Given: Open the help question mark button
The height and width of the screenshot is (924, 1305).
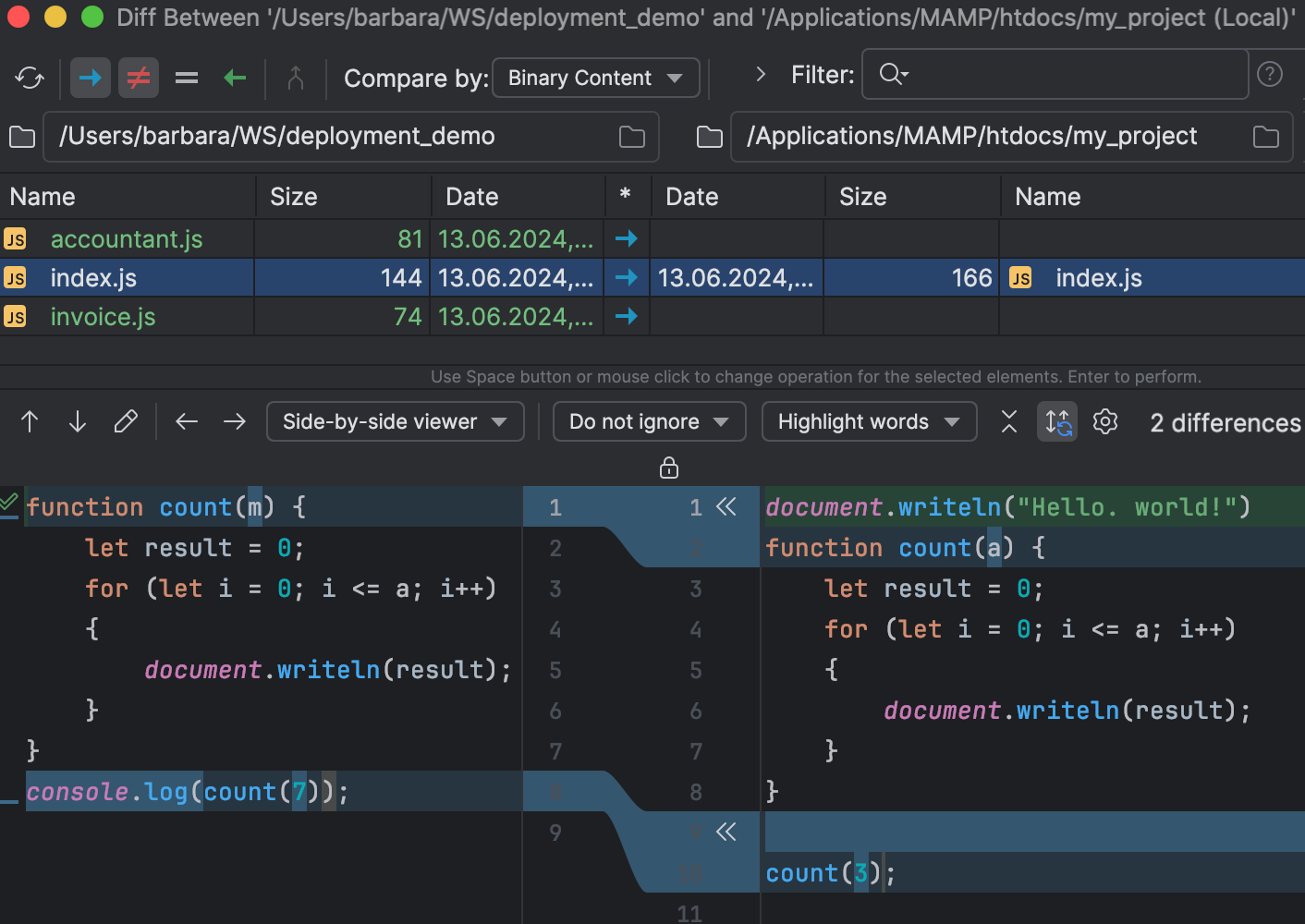Looking at the screenshot, I should 1270,75.
